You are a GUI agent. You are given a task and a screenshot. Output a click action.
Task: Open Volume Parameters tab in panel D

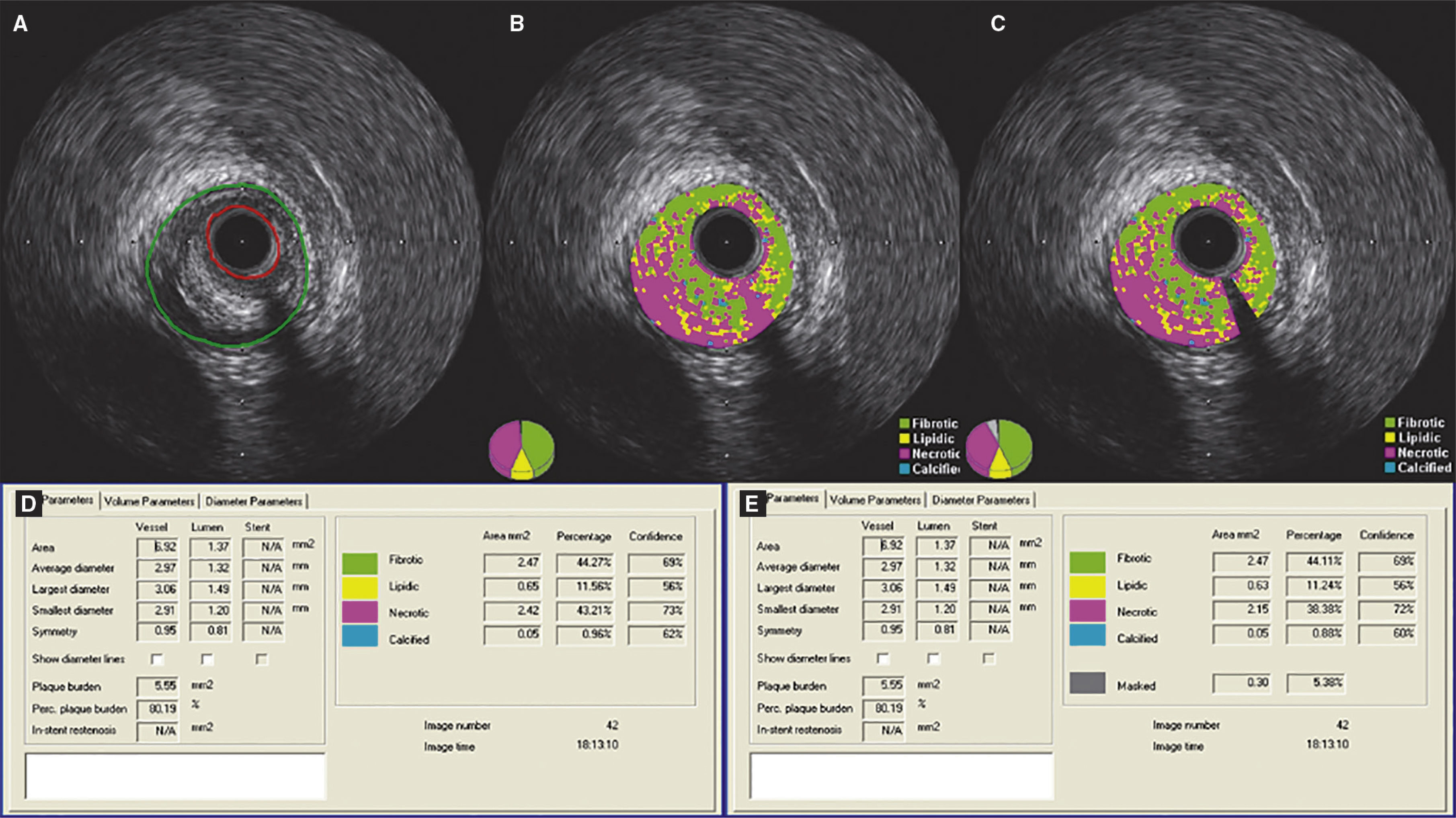pos(149,501)
